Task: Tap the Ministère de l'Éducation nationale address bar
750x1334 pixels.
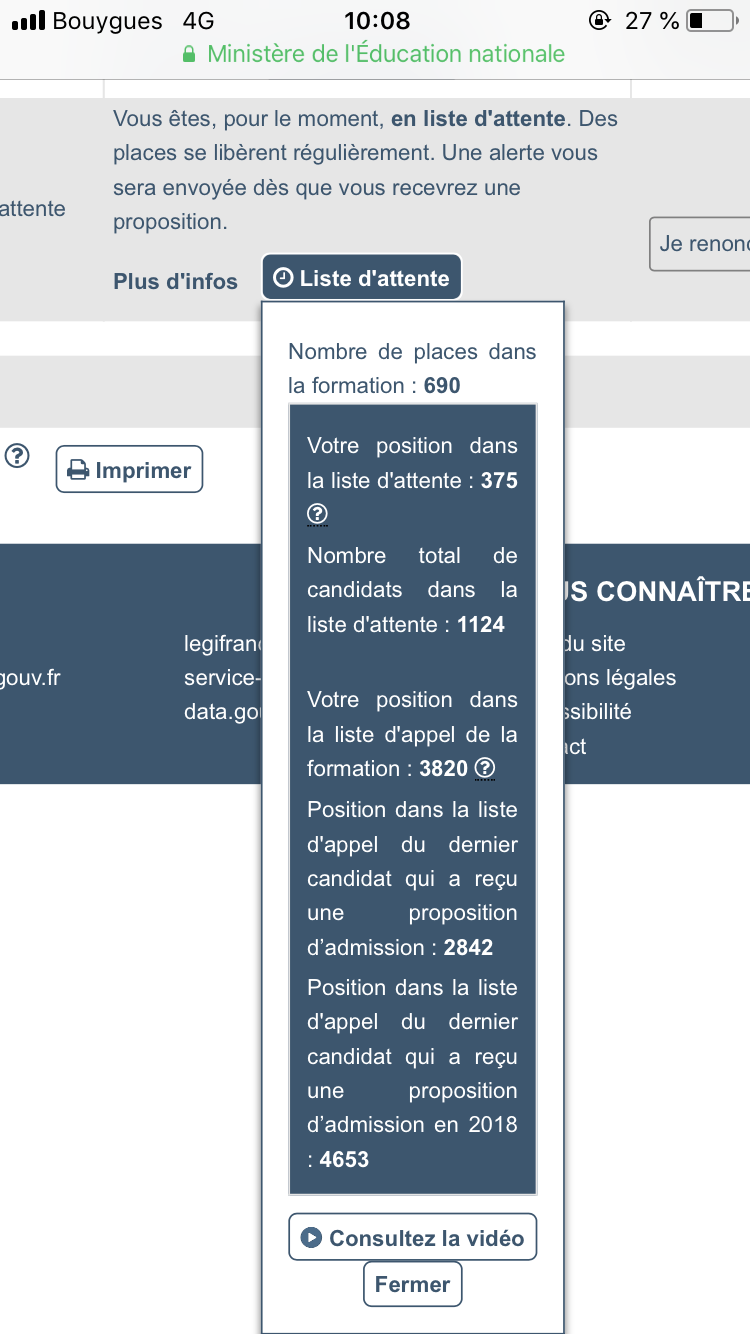Action: (385, 54)
